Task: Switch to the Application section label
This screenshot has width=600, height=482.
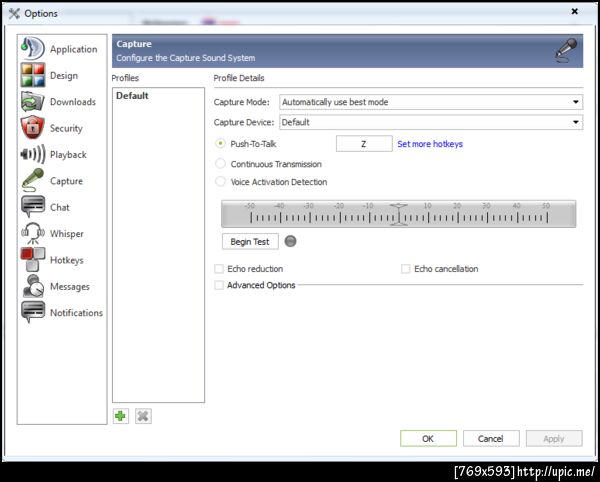Action: [73, 49]
